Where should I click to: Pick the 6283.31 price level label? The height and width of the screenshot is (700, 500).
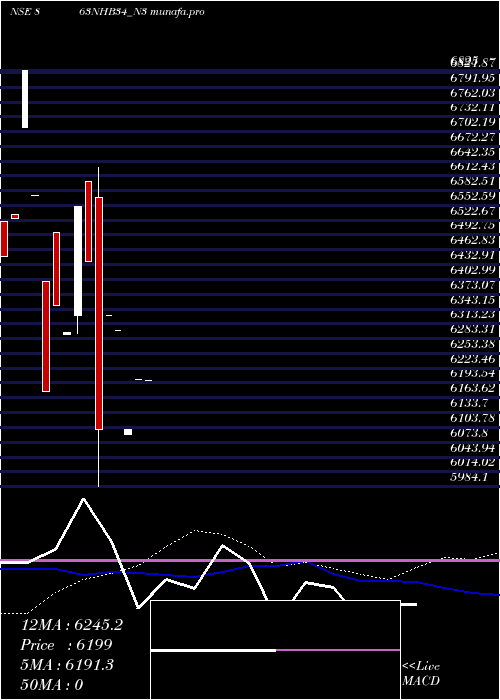(x=472, y=329)
